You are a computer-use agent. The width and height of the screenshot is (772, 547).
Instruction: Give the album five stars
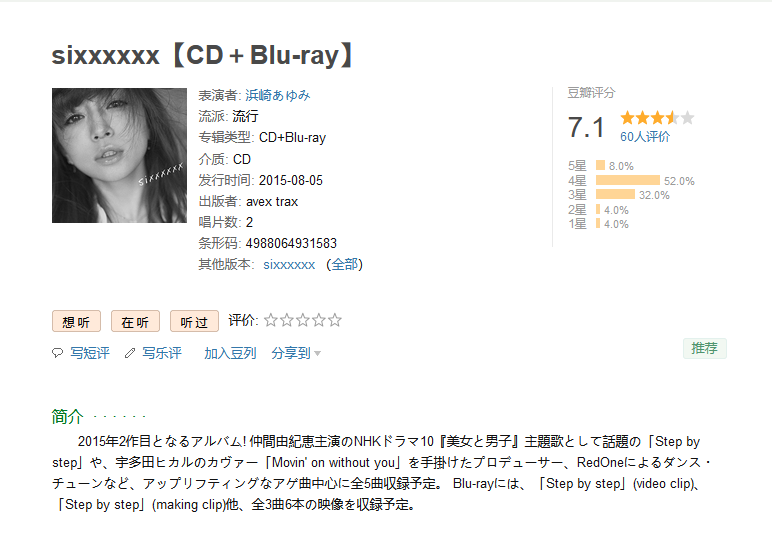[334, 321]
